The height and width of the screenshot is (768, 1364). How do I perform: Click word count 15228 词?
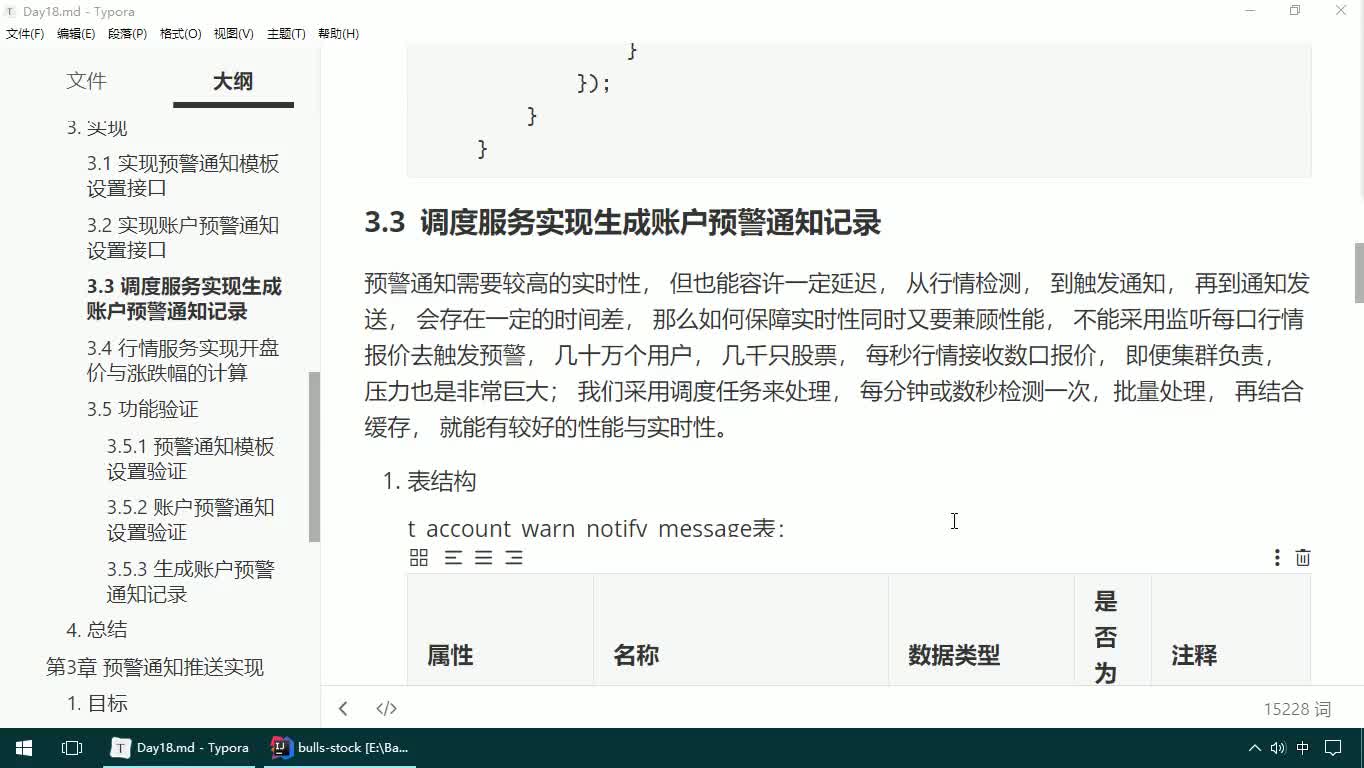[x=1297, y=709]
